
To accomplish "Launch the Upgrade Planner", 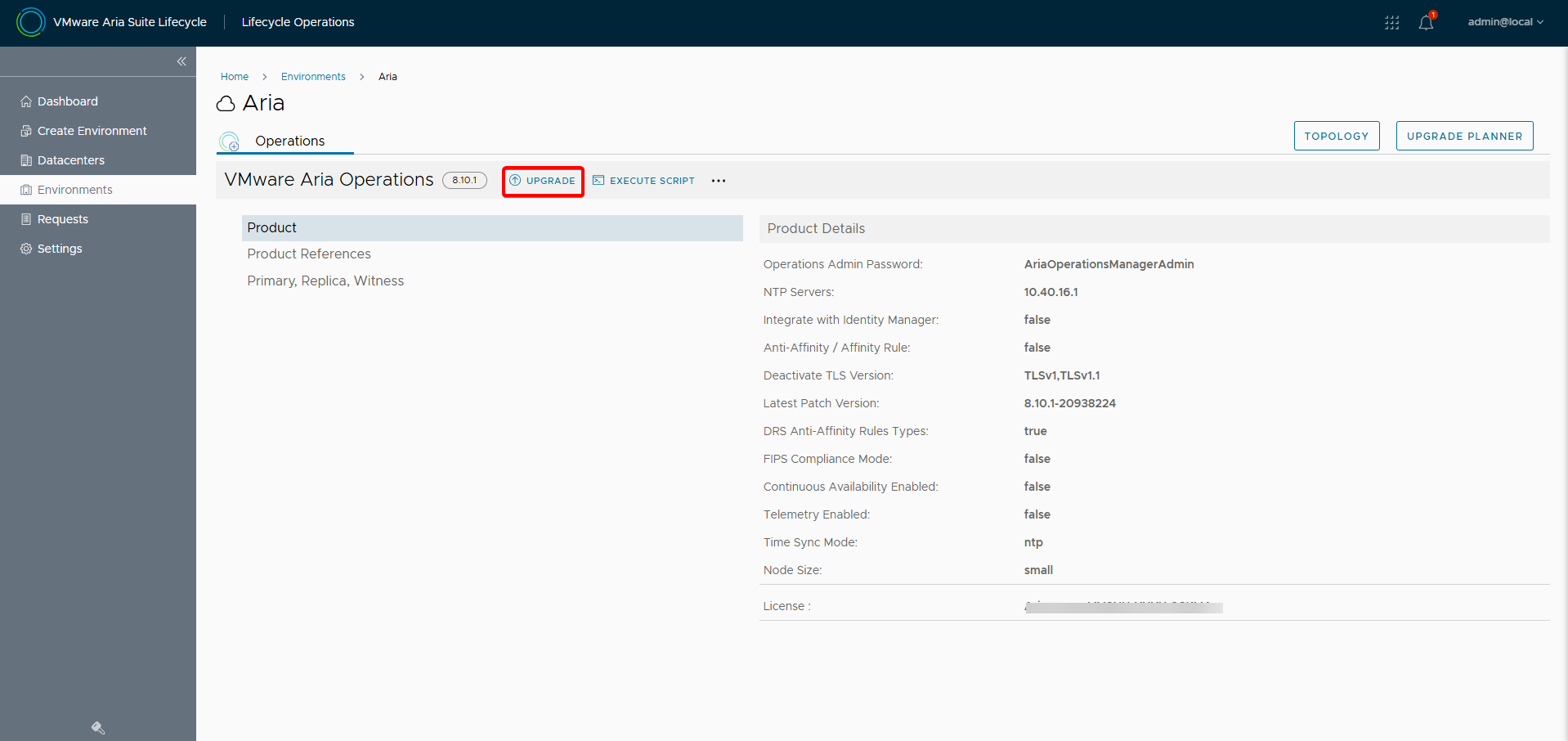I will tap(1463, 136).
